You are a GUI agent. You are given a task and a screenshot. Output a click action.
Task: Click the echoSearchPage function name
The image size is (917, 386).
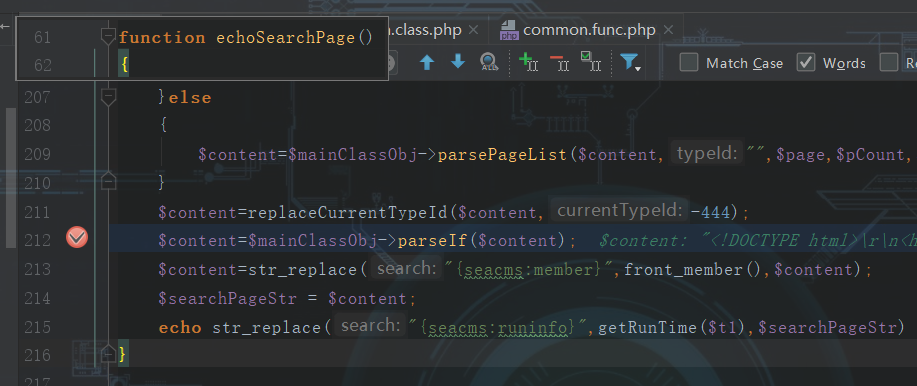(285, 38)
